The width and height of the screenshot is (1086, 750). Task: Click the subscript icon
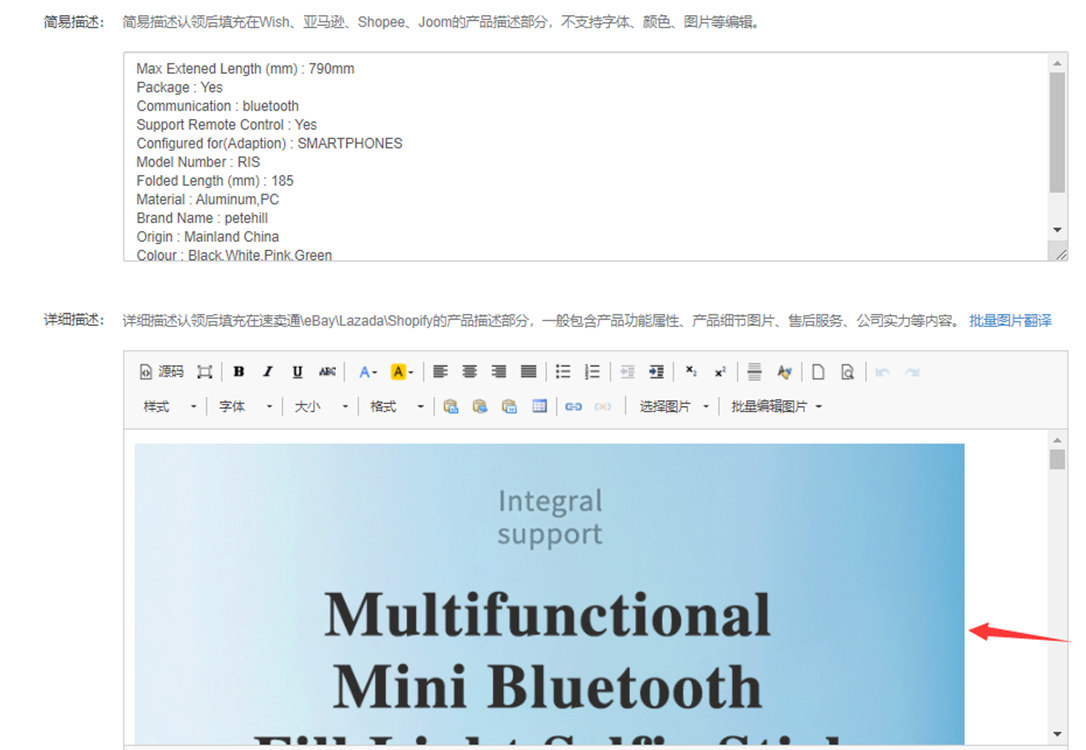coord(691,372)
